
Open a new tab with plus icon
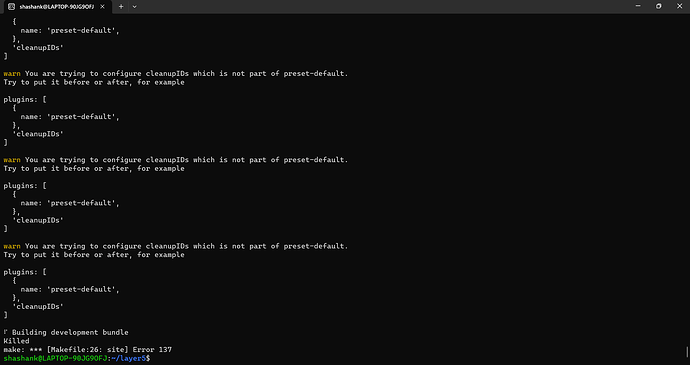pyautogui.click(x=121, y=7)
